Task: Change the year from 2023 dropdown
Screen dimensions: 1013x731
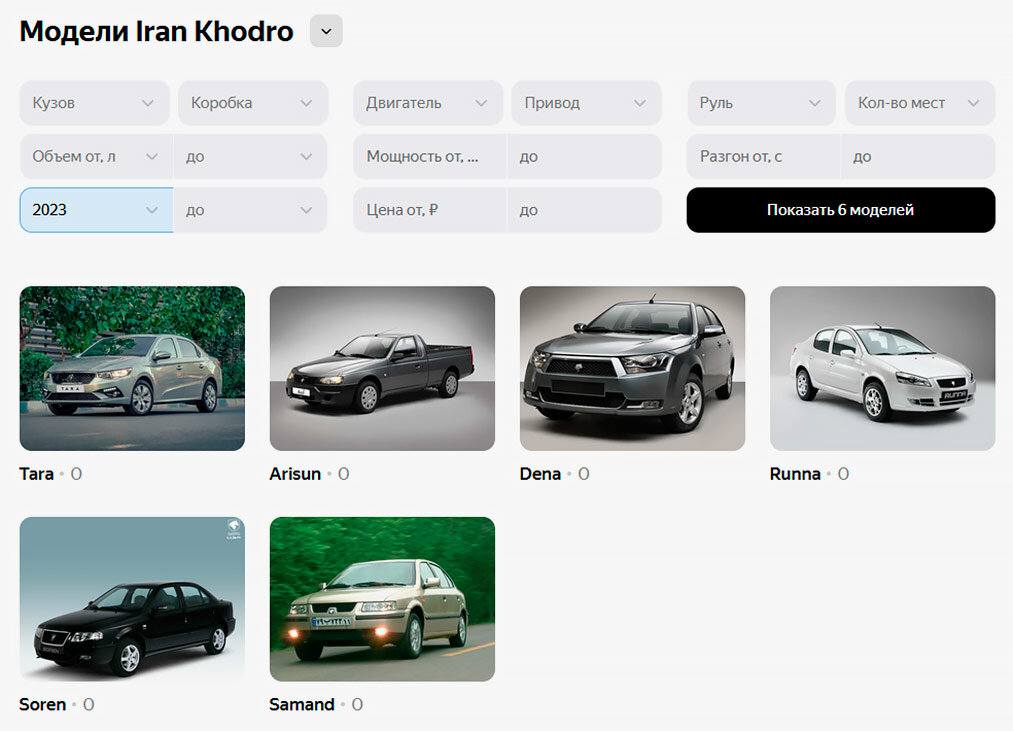Action: point(96,210)
